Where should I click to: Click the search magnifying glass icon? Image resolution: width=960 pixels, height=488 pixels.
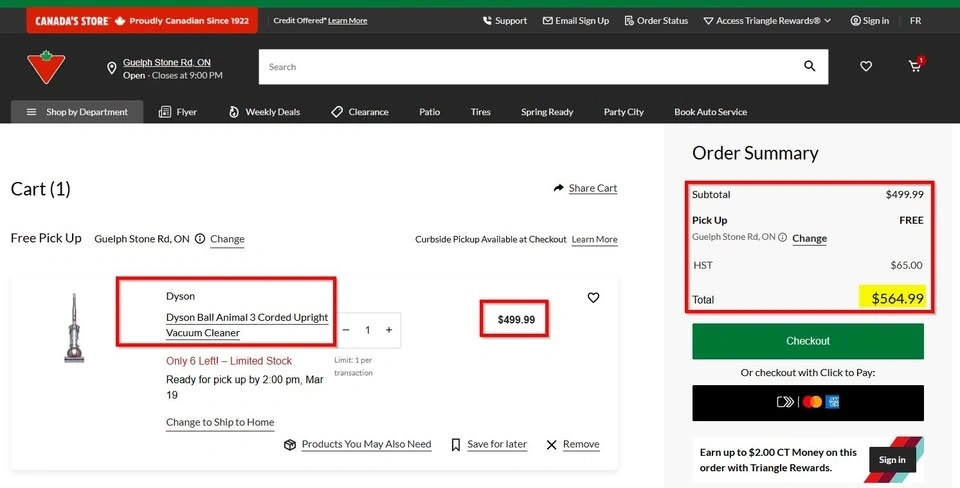(810, 66)
